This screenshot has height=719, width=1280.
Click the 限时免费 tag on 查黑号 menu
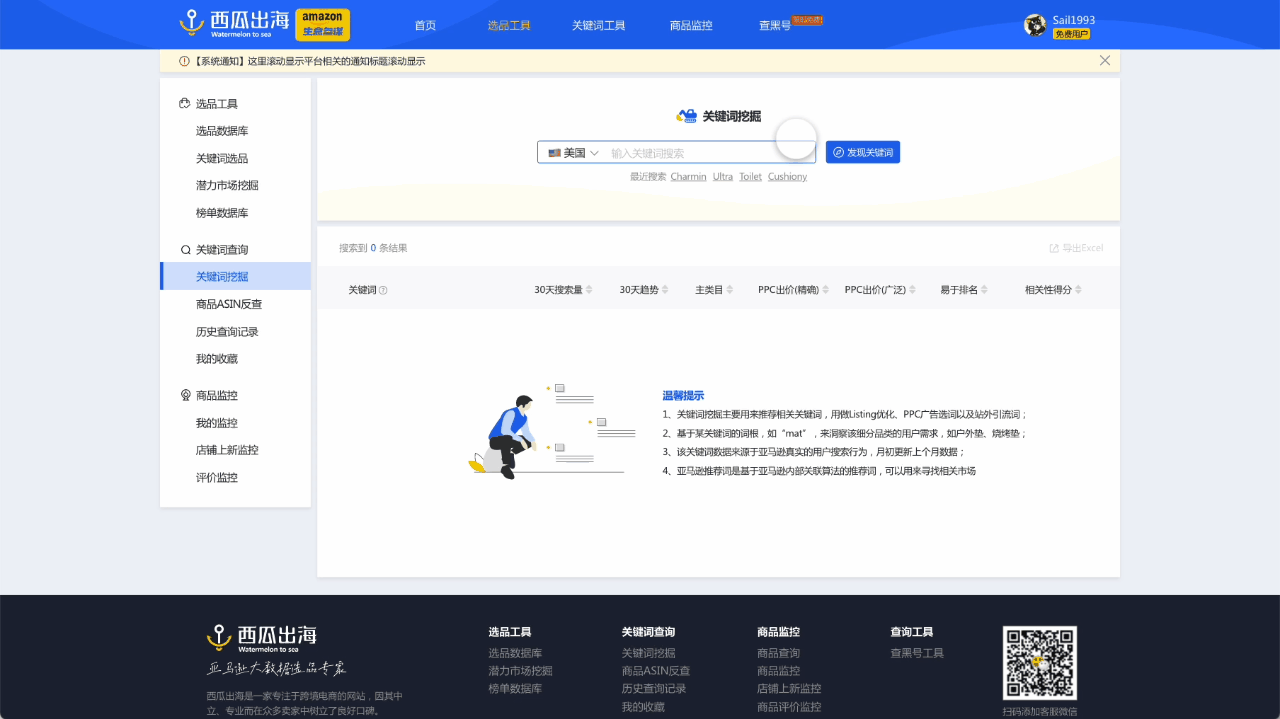coord(807,19)
